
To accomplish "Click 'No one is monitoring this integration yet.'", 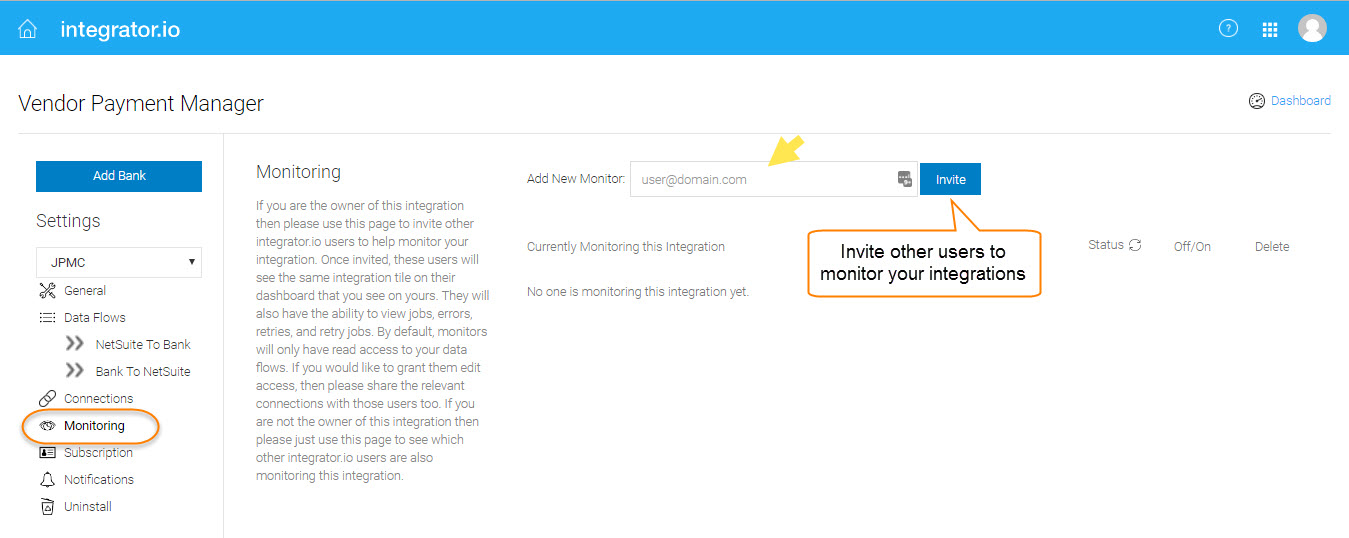I will coord(638,292).
